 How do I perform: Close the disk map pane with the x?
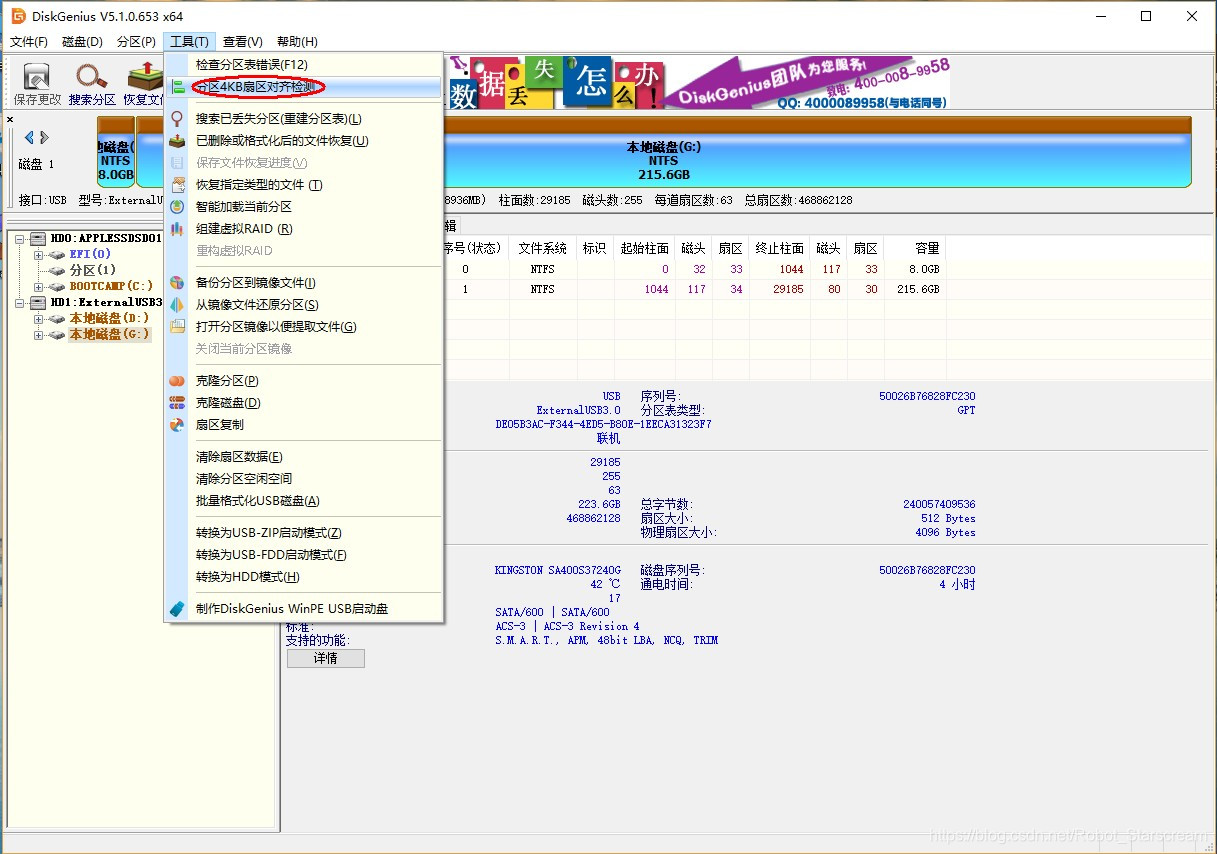pyautogui.click(x=10, y=119)
